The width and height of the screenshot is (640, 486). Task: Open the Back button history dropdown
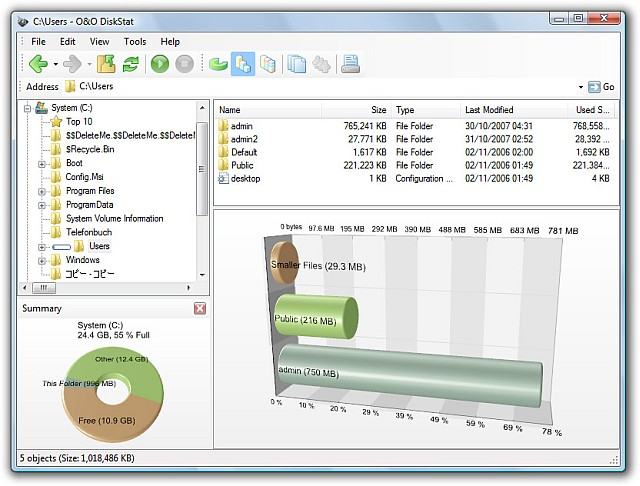tap(55, 65)
